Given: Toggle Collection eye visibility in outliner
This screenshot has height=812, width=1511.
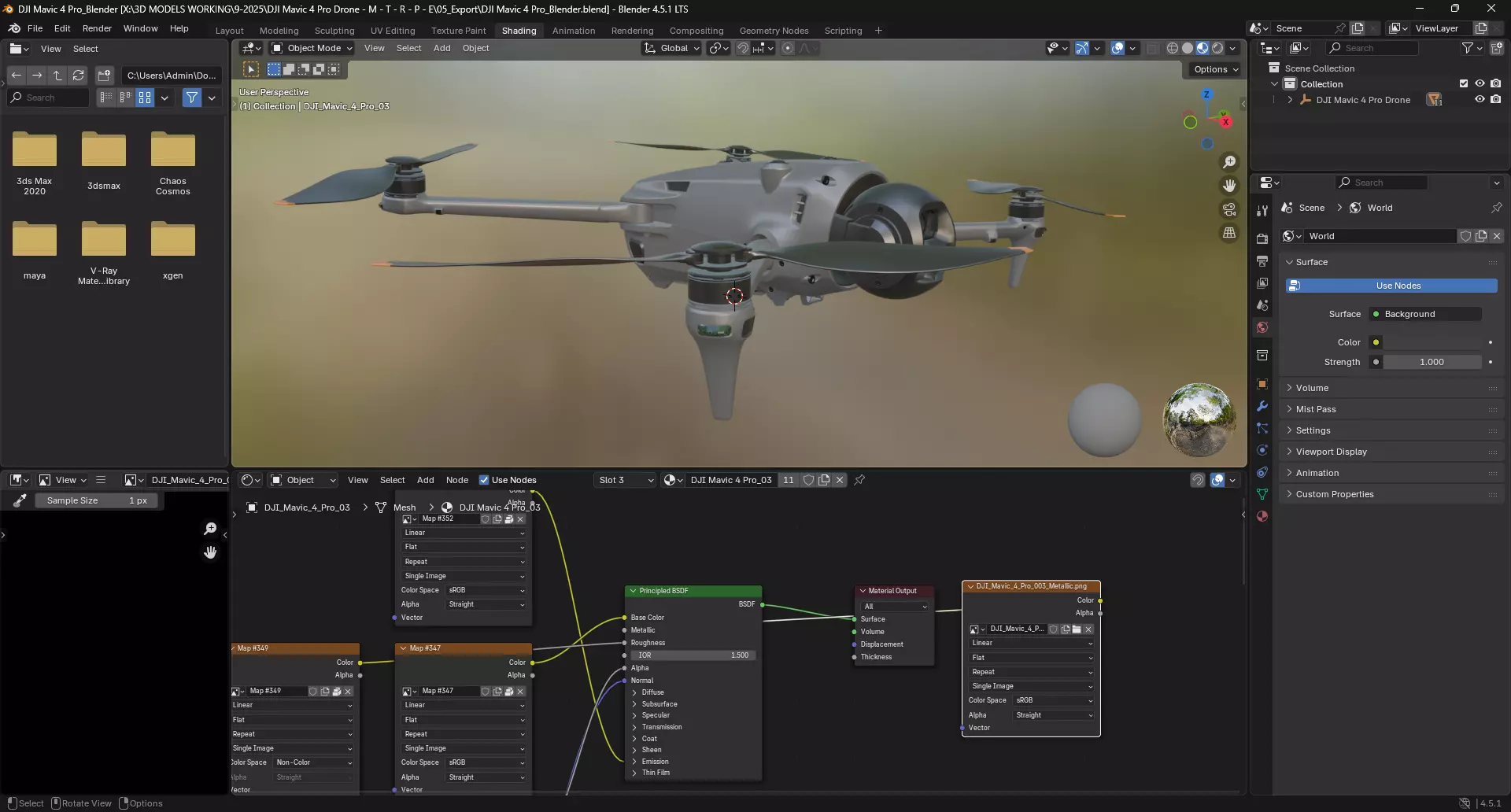Looking at the screenshot, I should point(1480,83).
